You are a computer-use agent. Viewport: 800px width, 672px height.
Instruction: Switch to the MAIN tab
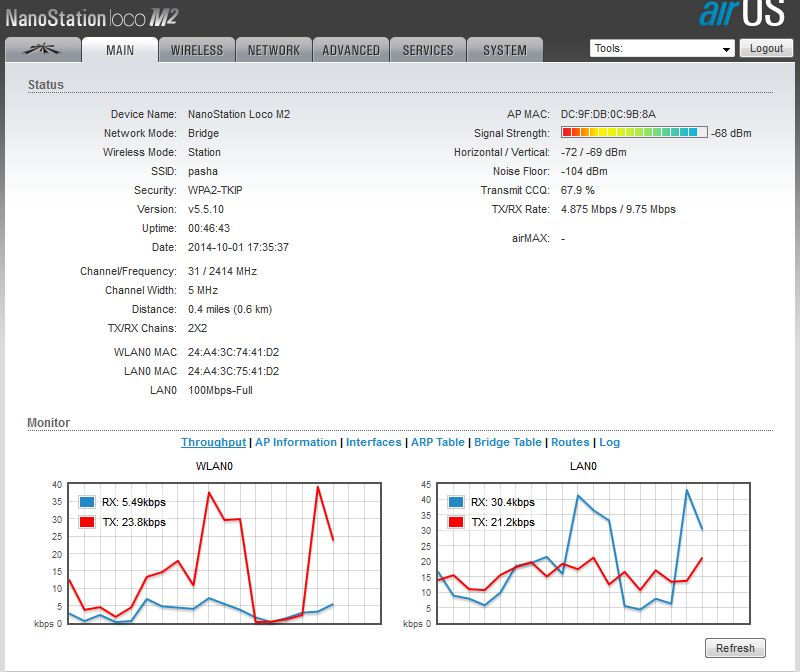(x=120, y=50)
